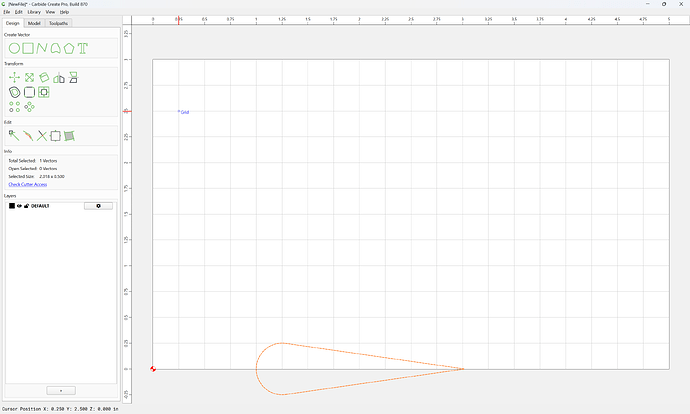Screen dimensions: 690x414
Task: Open the Align Vectors tool
Action: coord(44,92)
